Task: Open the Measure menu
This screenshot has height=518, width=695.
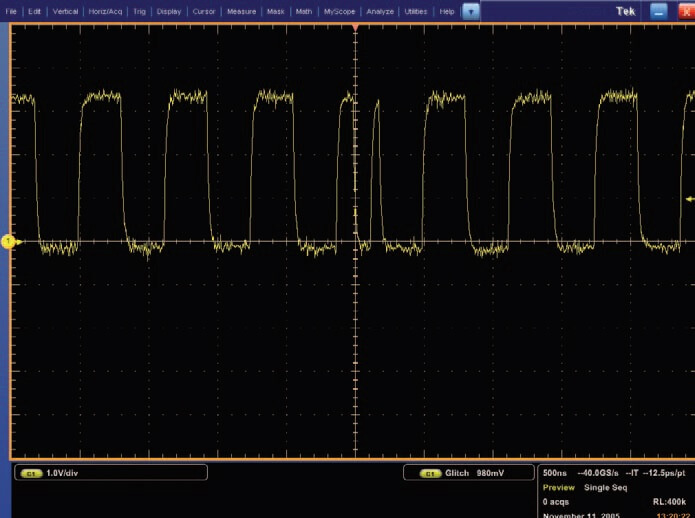Action: (x=241, y=11)
